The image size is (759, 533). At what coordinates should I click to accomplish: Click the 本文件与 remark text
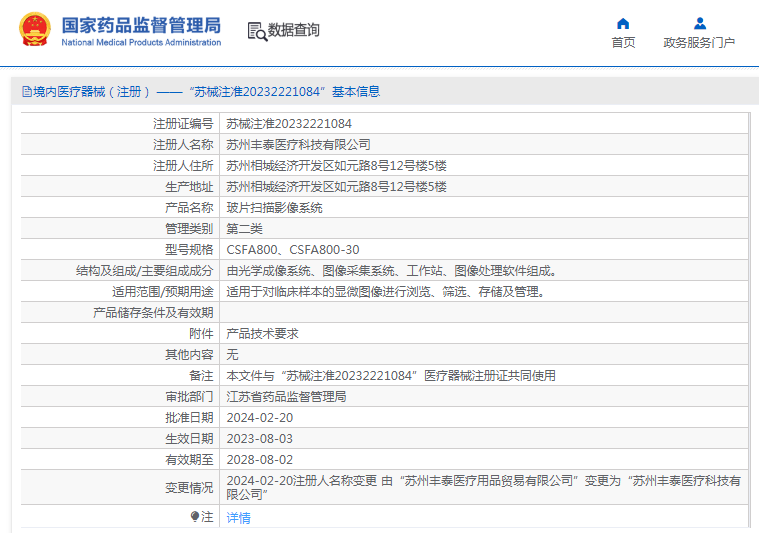pos(391,376)
